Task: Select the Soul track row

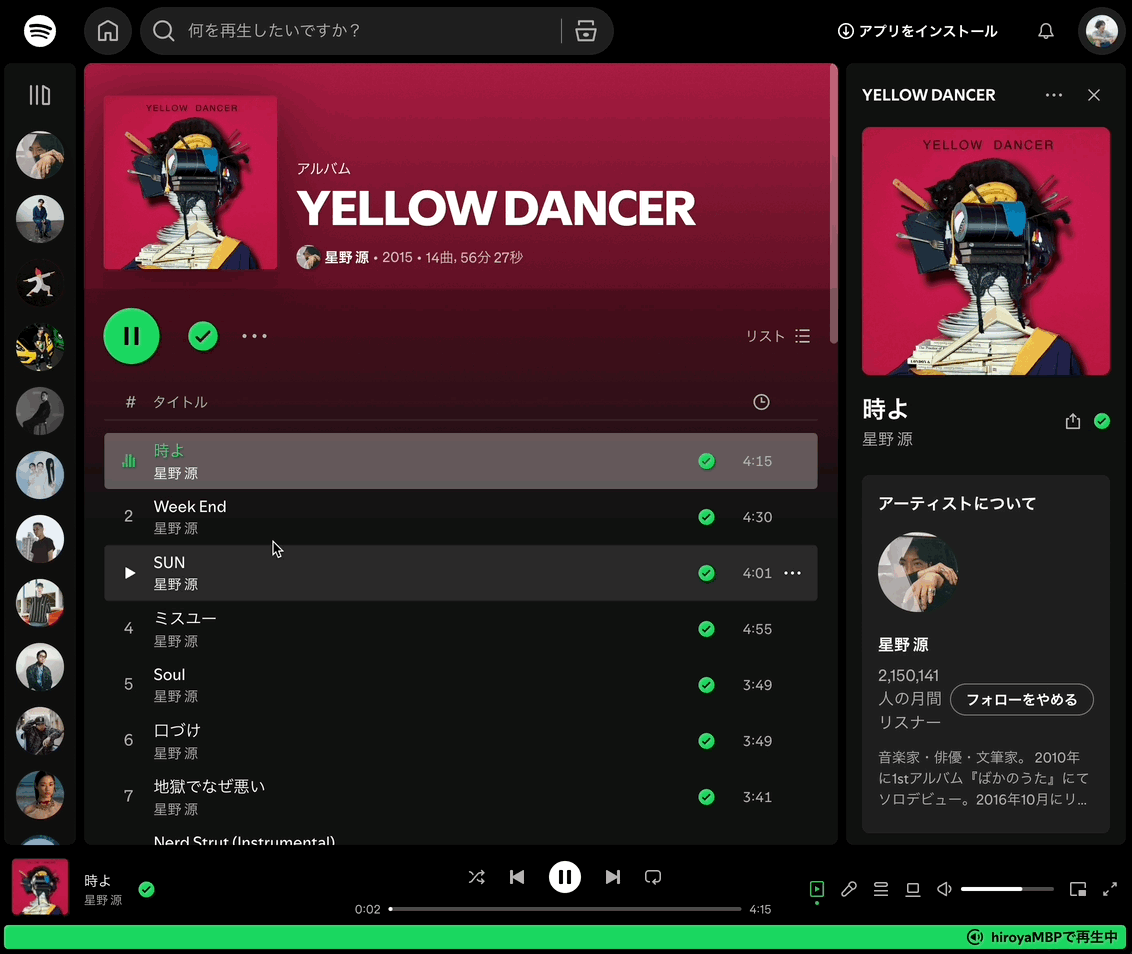Action: point(461,685)
